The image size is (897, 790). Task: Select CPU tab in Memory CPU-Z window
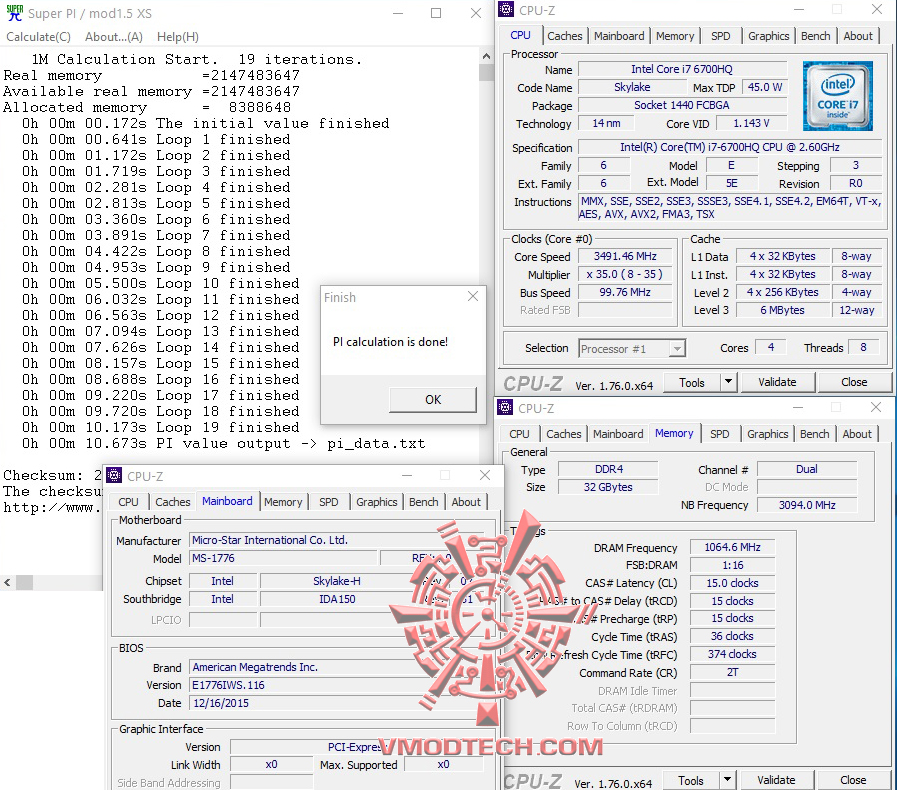point(519,434)
